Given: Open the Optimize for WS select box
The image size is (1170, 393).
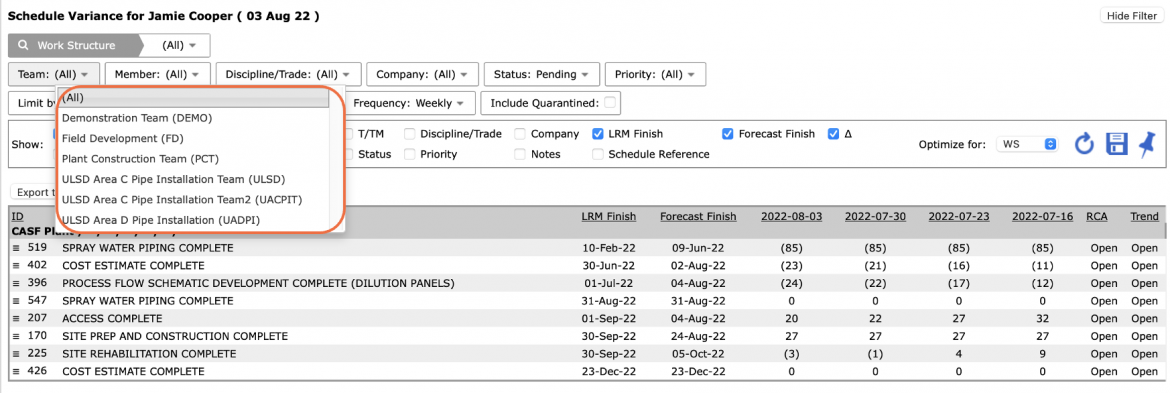Looking at the screenshot, I should [x=1027, y=144].
